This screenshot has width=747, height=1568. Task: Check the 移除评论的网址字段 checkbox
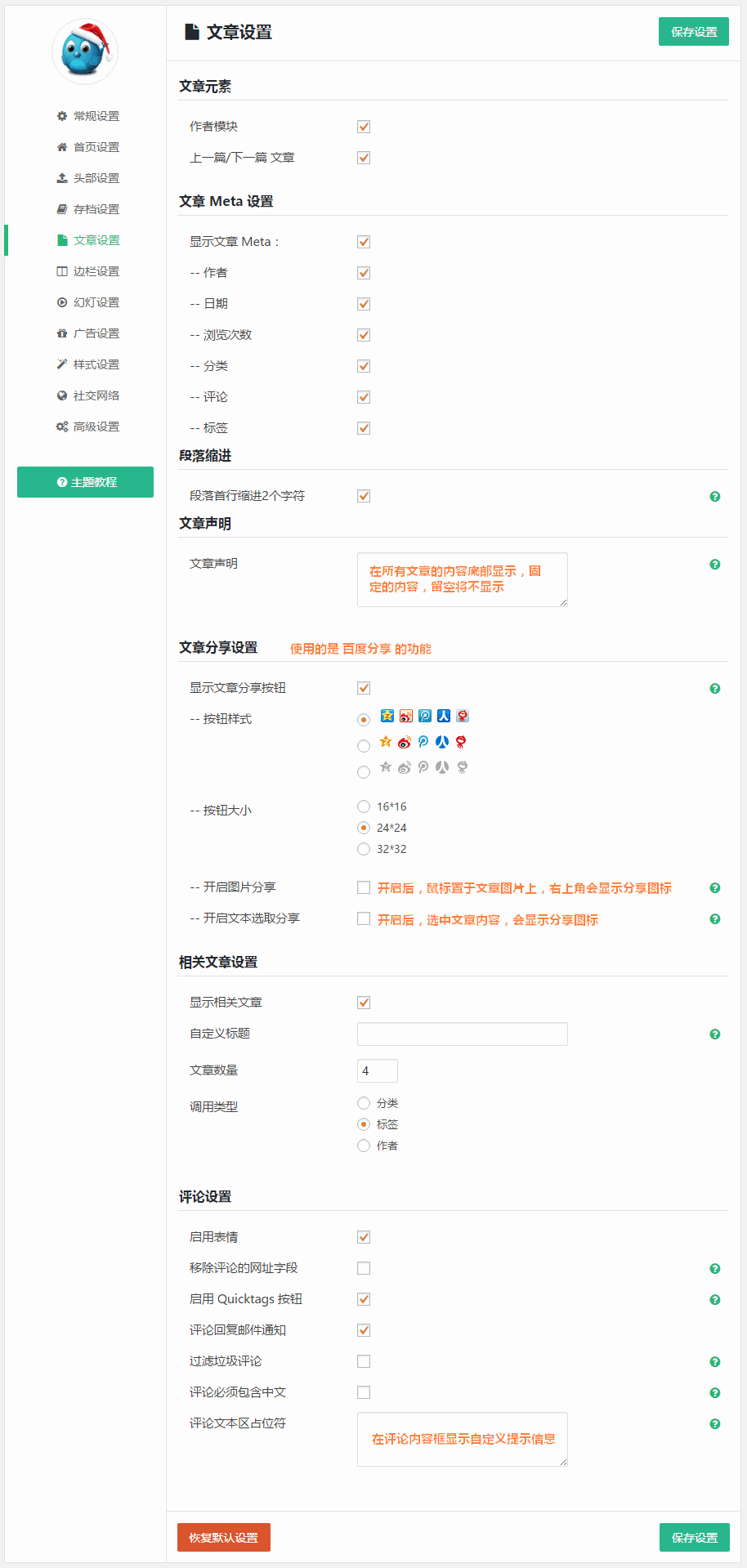(364, 1268)
